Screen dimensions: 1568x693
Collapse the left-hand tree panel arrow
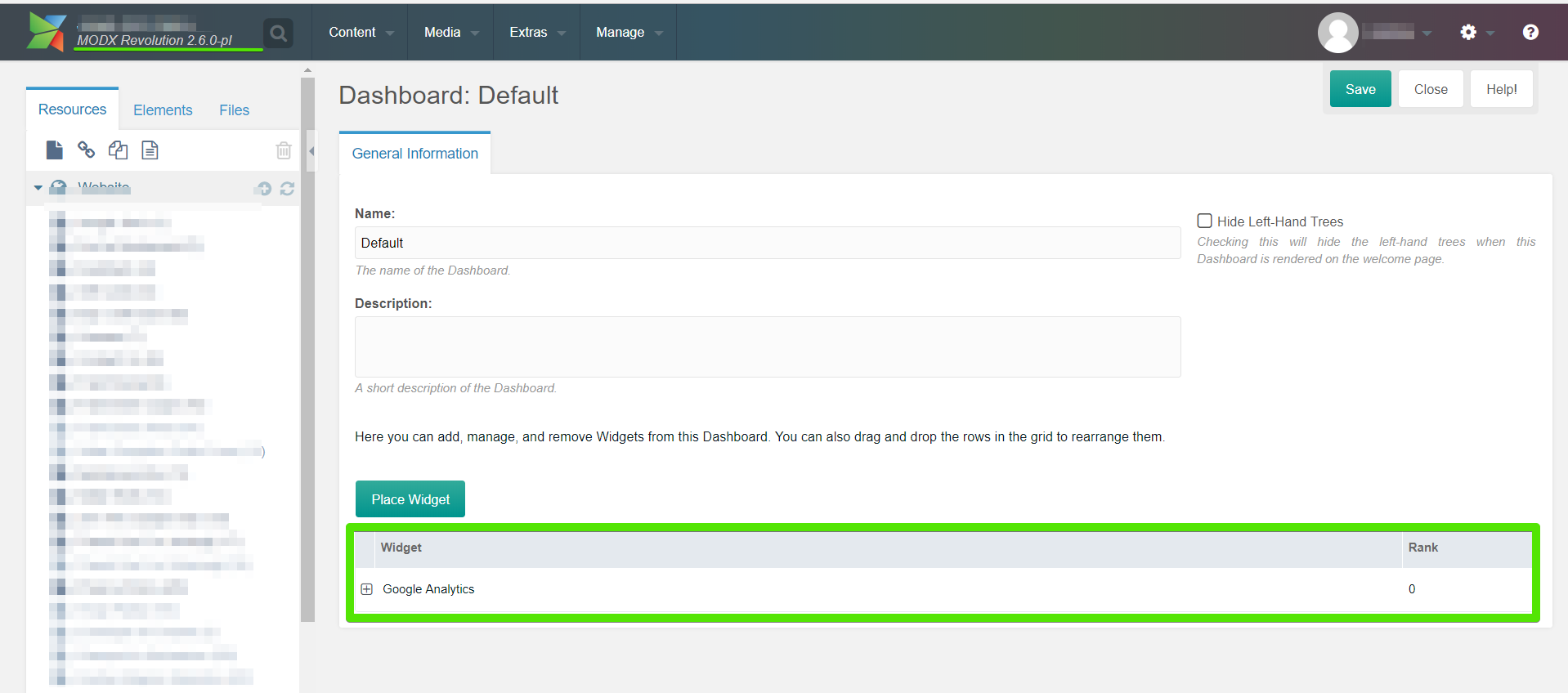pyautogui.click(x=311, y=151)
